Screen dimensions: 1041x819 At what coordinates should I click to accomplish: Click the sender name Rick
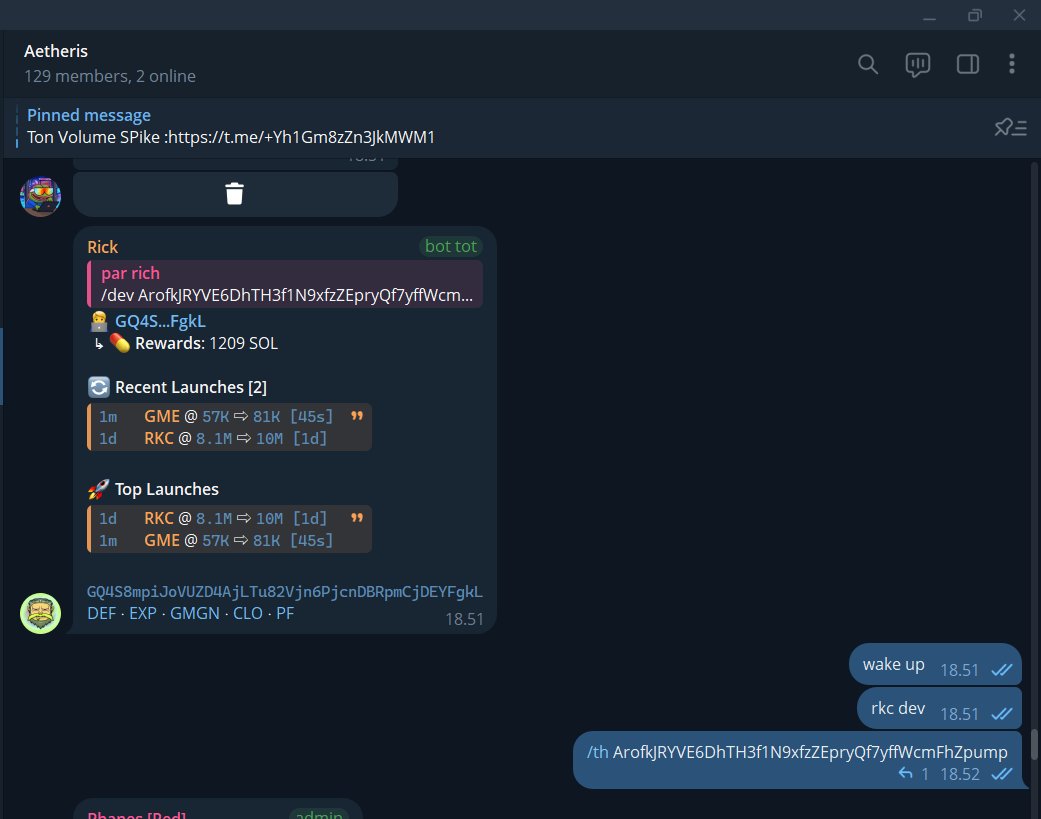click(102, 247)
